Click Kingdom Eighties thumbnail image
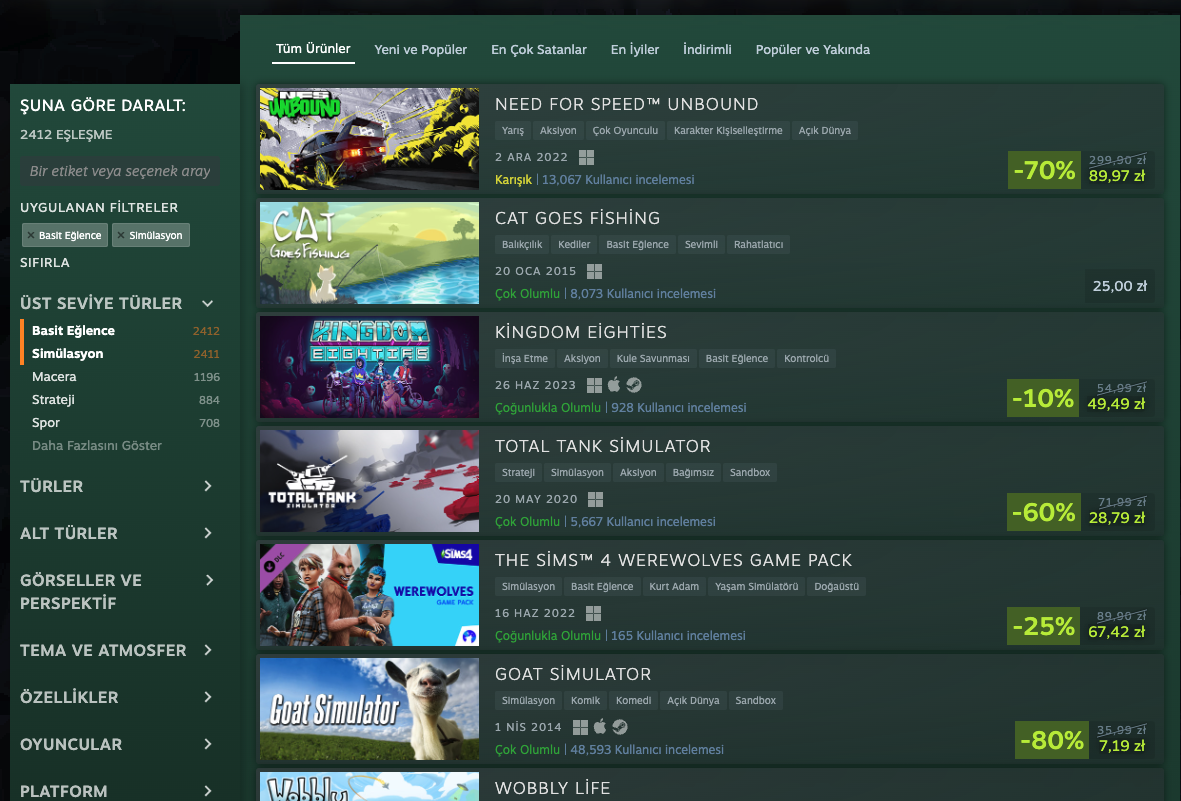 coord(369,367)
